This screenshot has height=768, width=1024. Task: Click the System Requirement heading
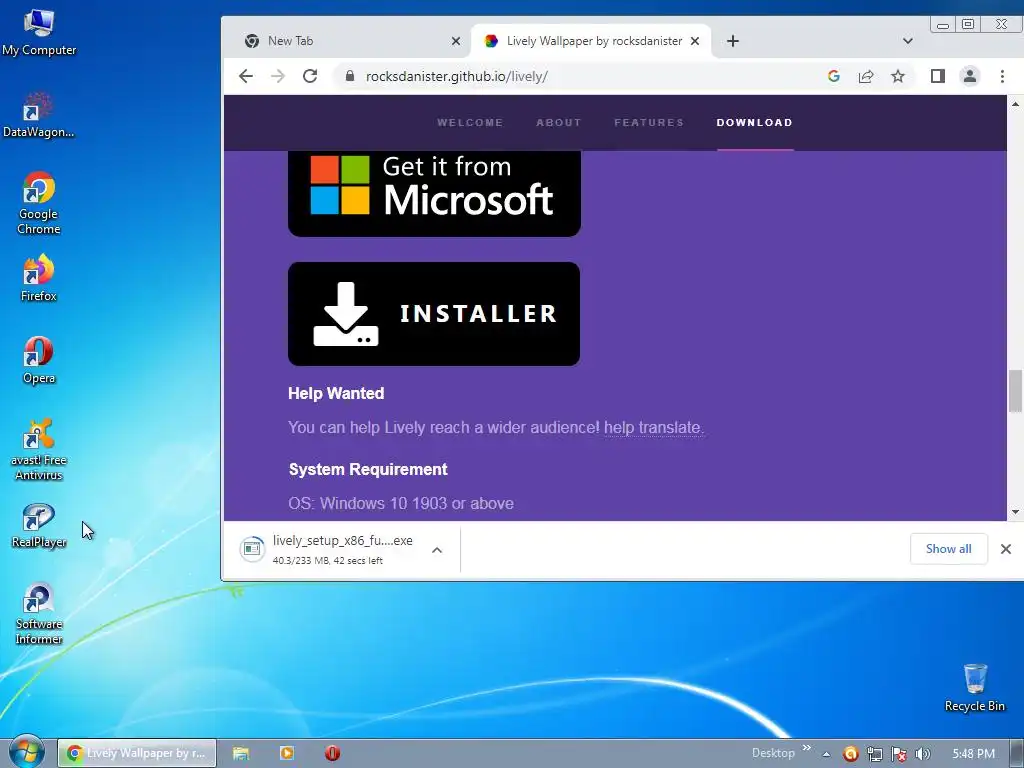coord(368,469)
